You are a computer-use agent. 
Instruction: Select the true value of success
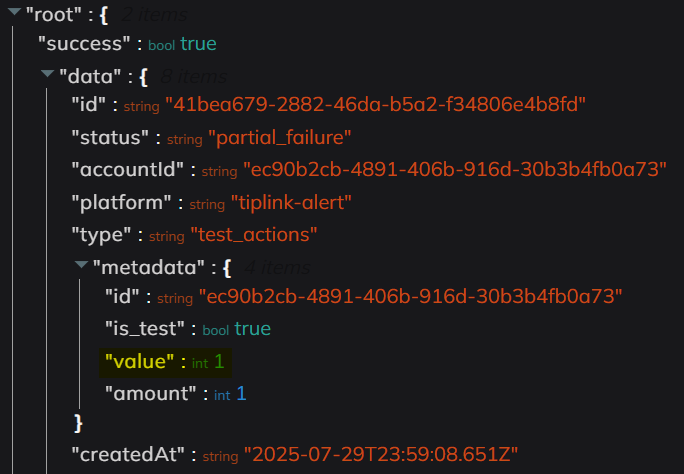click(x=198, y=44)
